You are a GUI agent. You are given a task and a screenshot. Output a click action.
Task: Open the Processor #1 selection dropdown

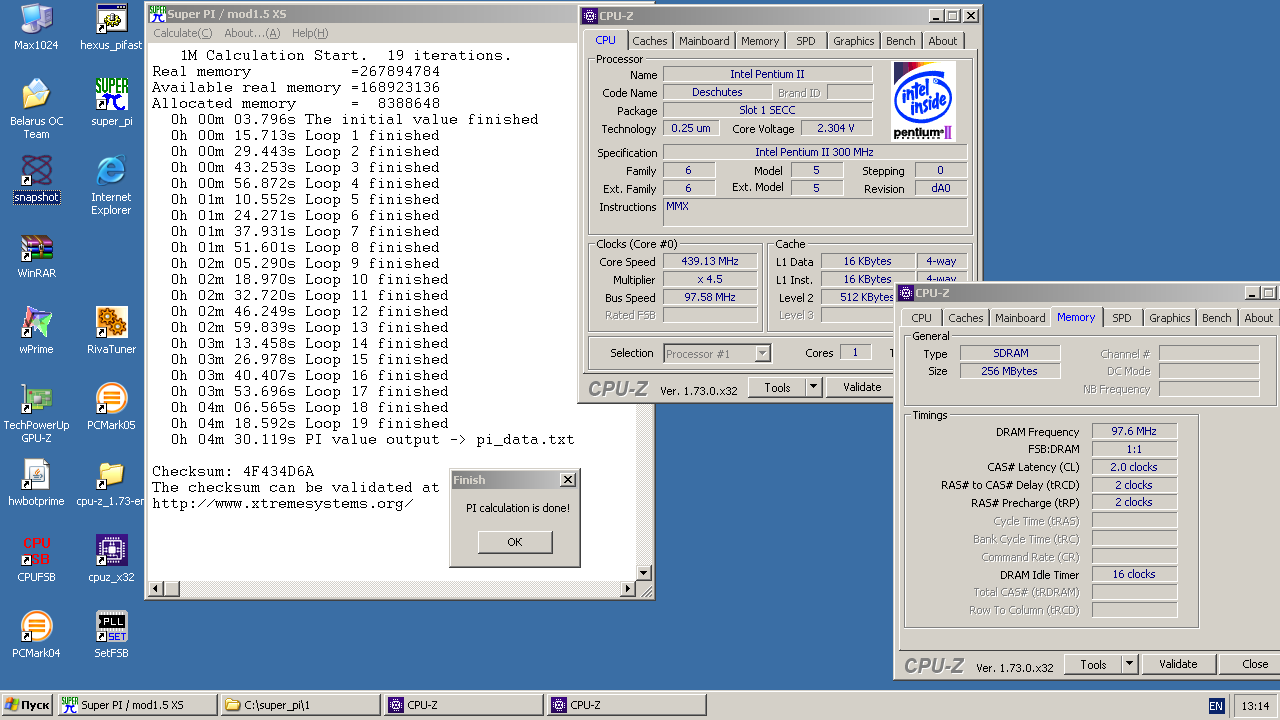(717, 353)
